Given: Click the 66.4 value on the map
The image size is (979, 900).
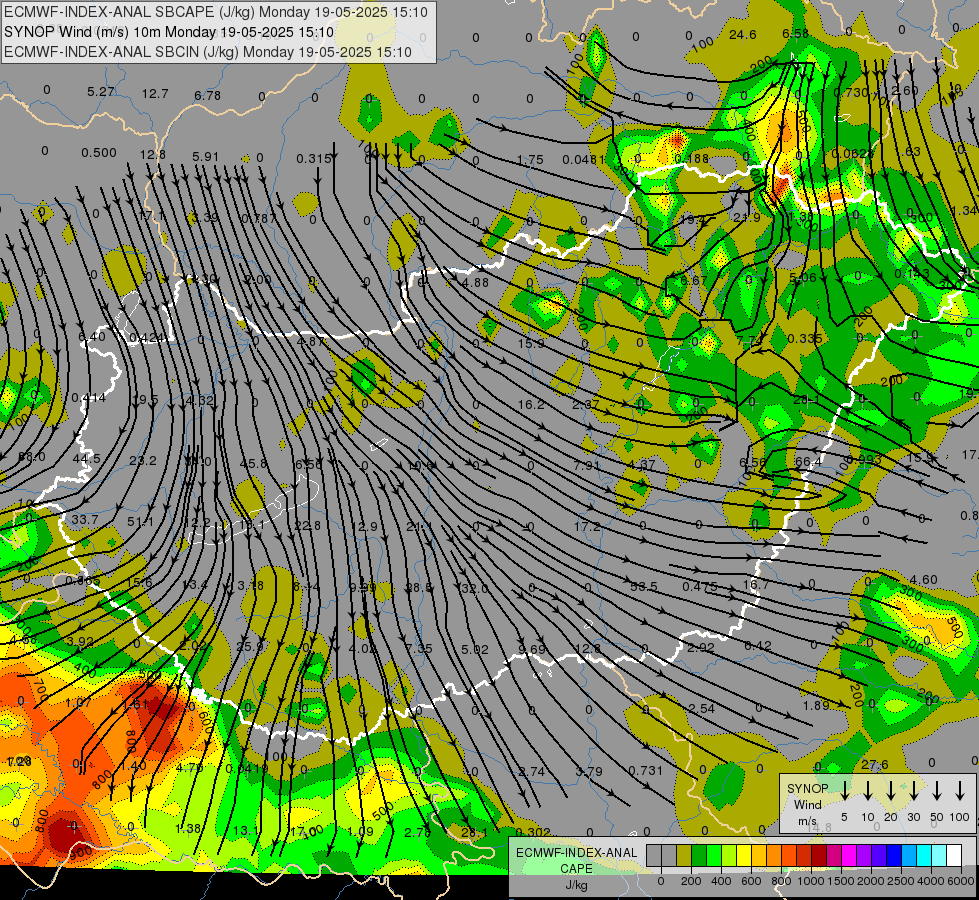Looking at the screenshot, I should pyautogui.click(x=808, y=462).
